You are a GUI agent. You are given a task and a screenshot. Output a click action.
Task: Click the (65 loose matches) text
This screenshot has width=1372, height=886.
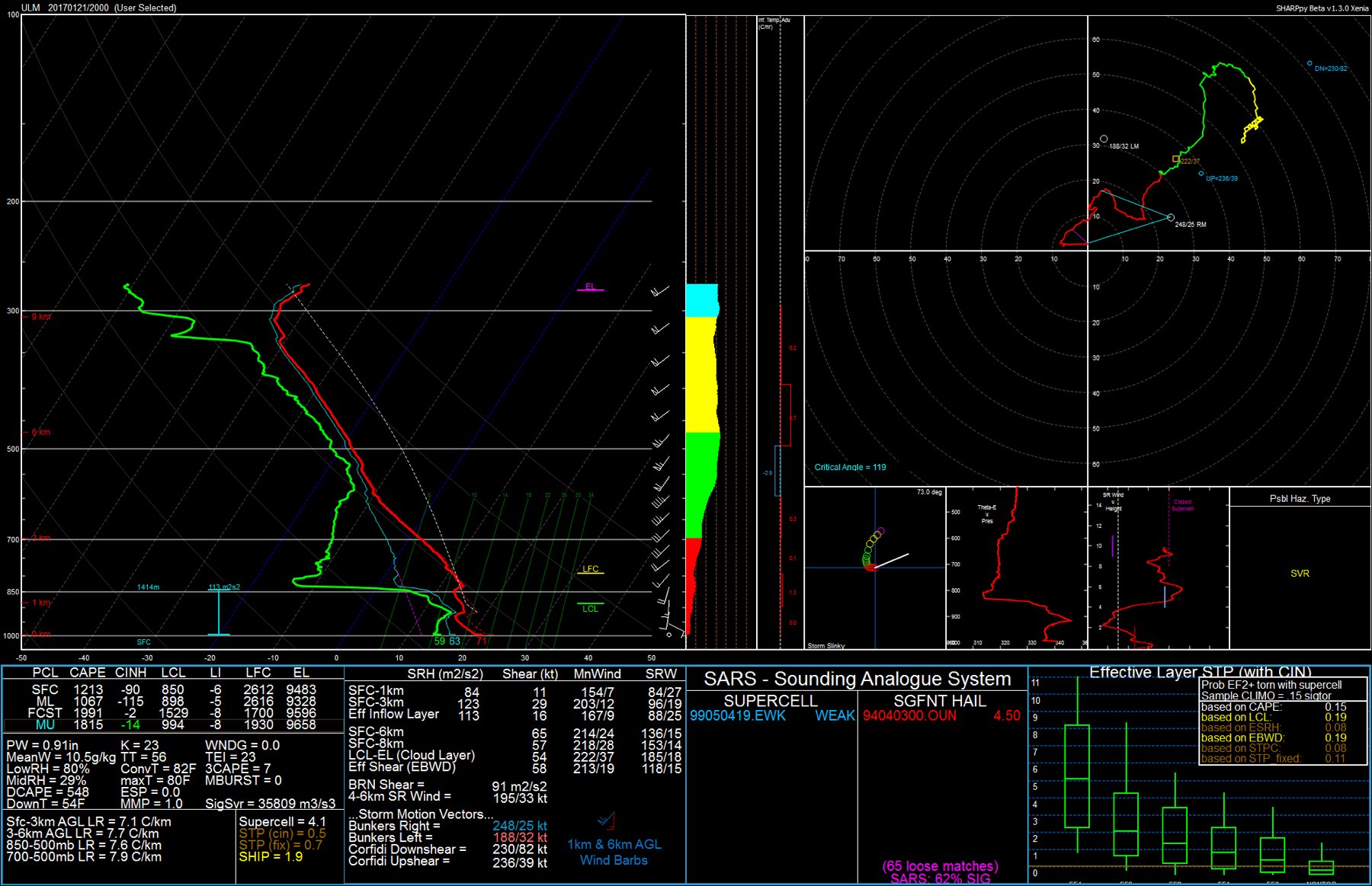940,866
